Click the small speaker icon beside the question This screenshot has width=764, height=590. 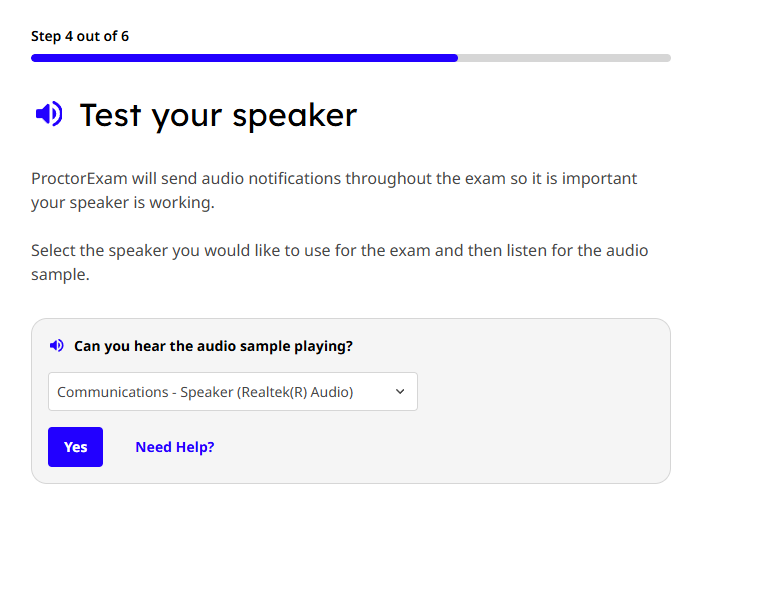(x=57, y=346)
